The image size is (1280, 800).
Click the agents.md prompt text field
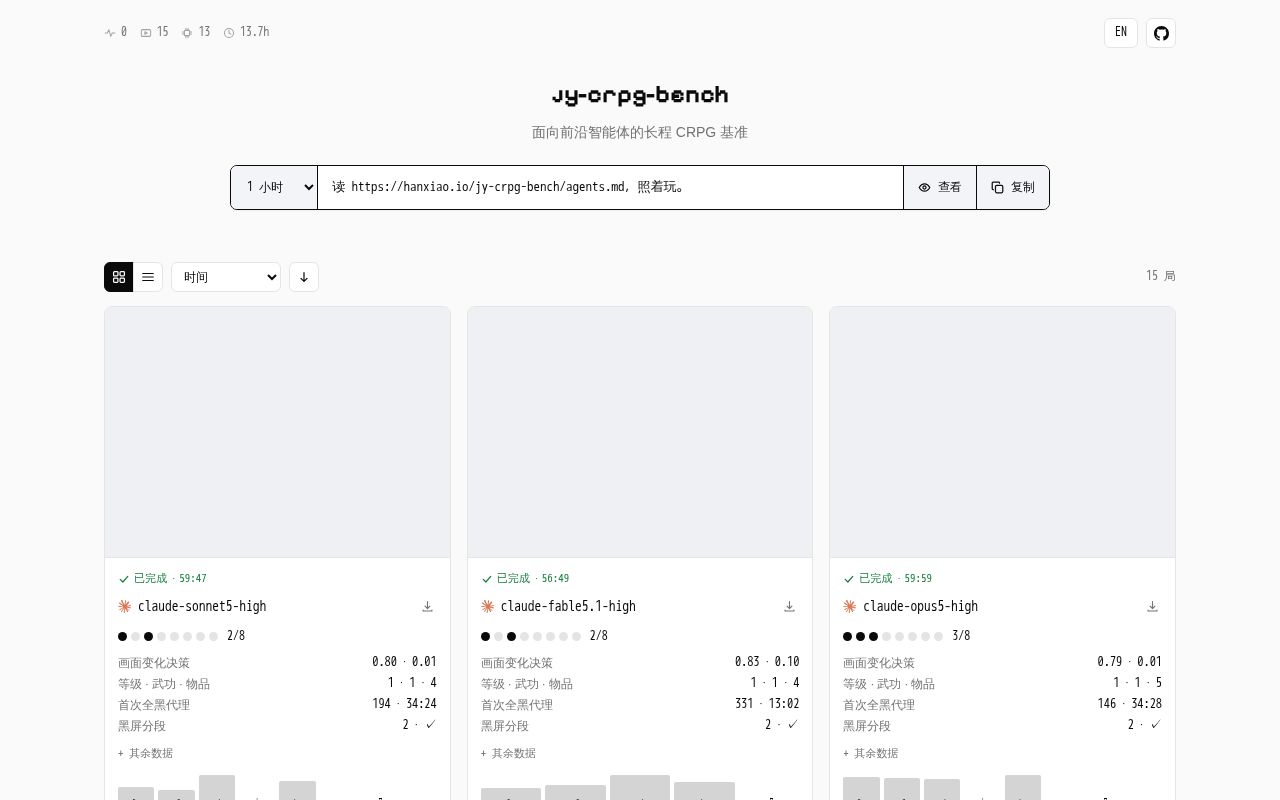610,187
